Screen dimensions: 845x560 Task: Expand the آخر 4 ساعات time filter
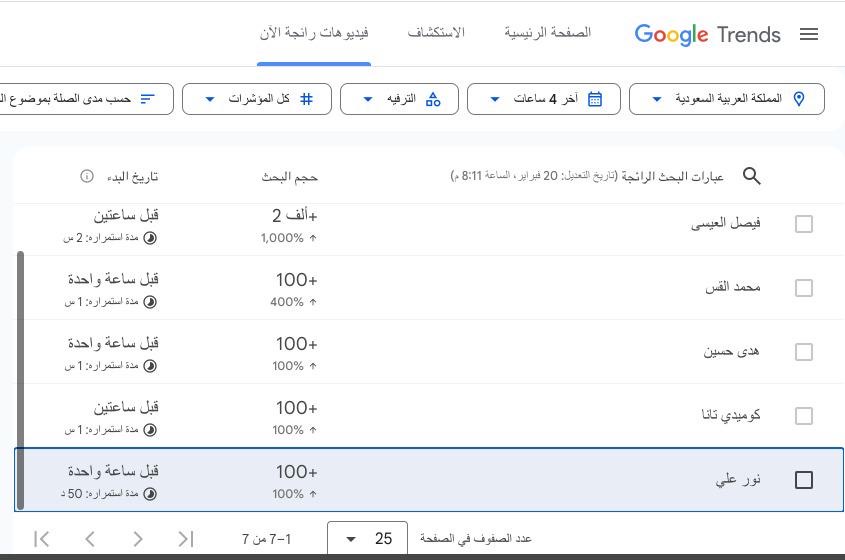coord(544,99)
